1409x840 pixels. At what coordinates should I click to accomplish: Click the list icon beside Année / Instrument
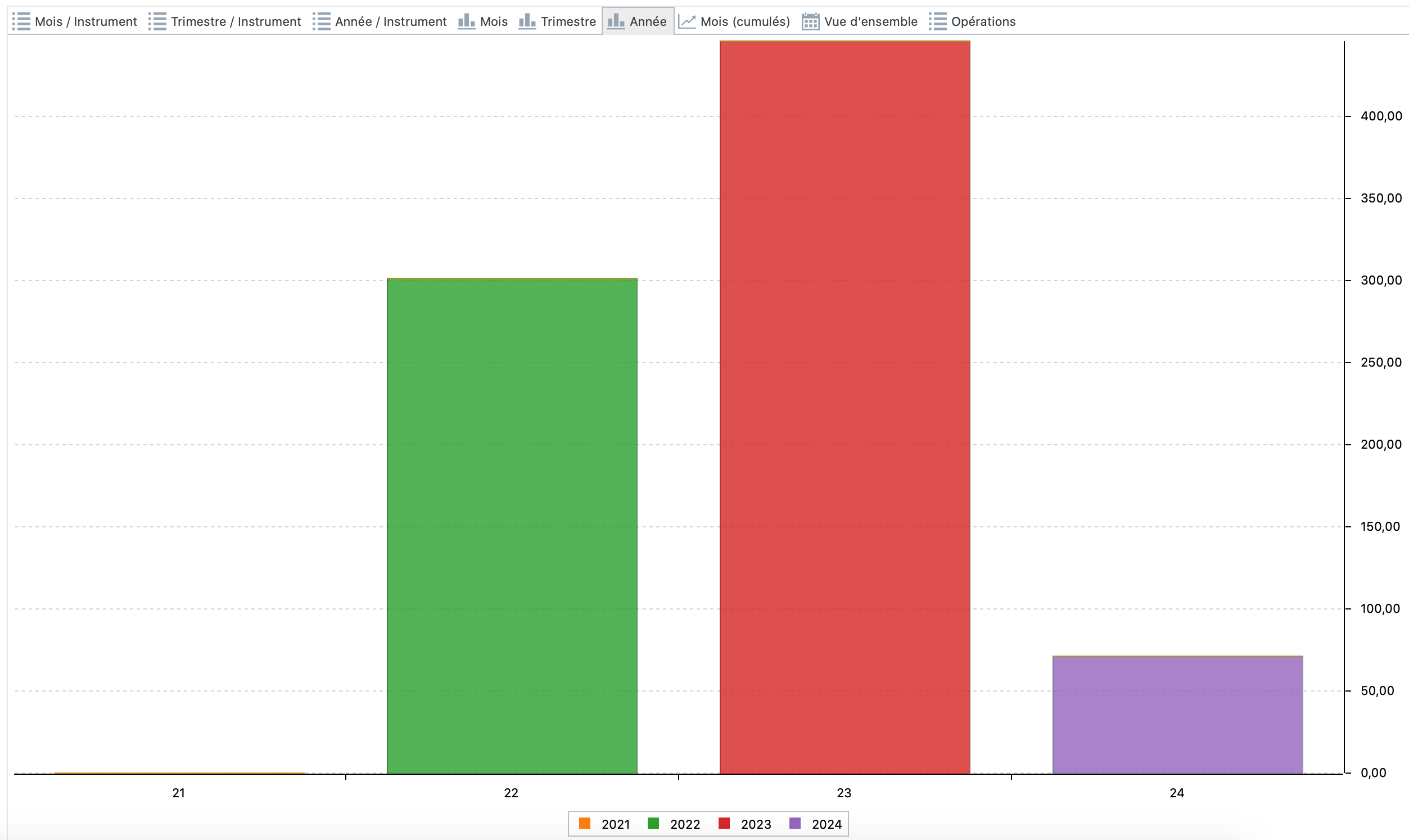click(x=321, y=21)
